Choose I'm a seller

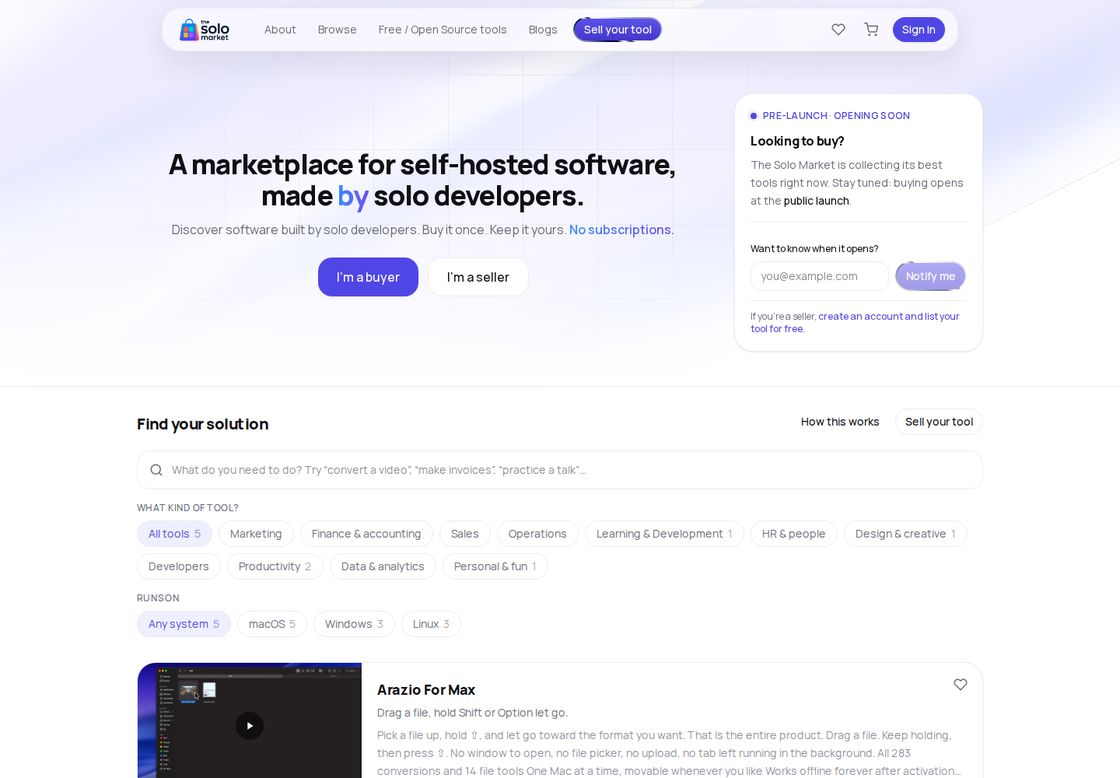pos(478,277)
